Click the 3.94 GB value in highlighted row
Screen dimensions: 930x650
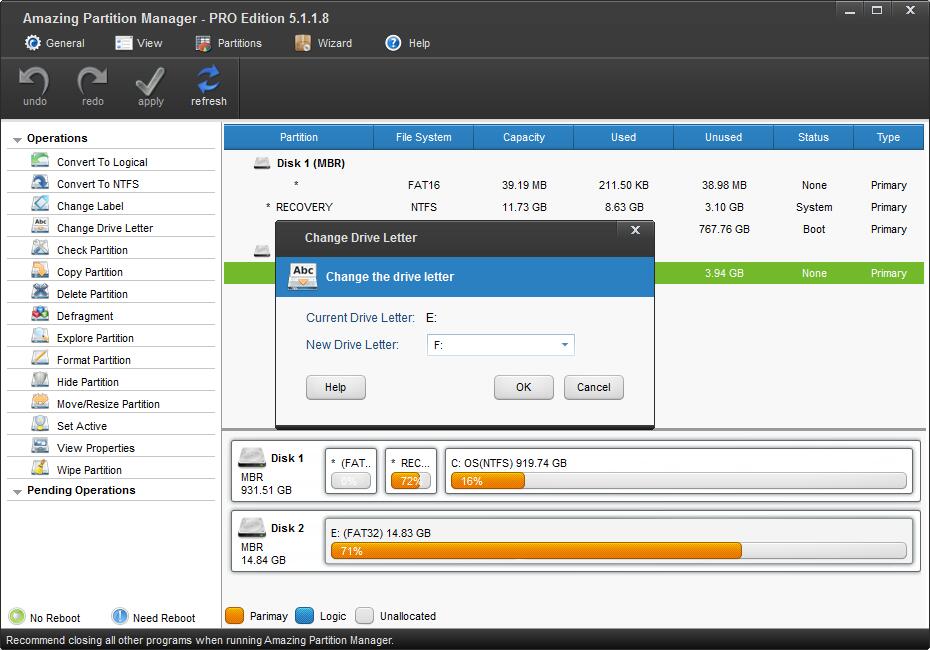click(x=724, y=273)
